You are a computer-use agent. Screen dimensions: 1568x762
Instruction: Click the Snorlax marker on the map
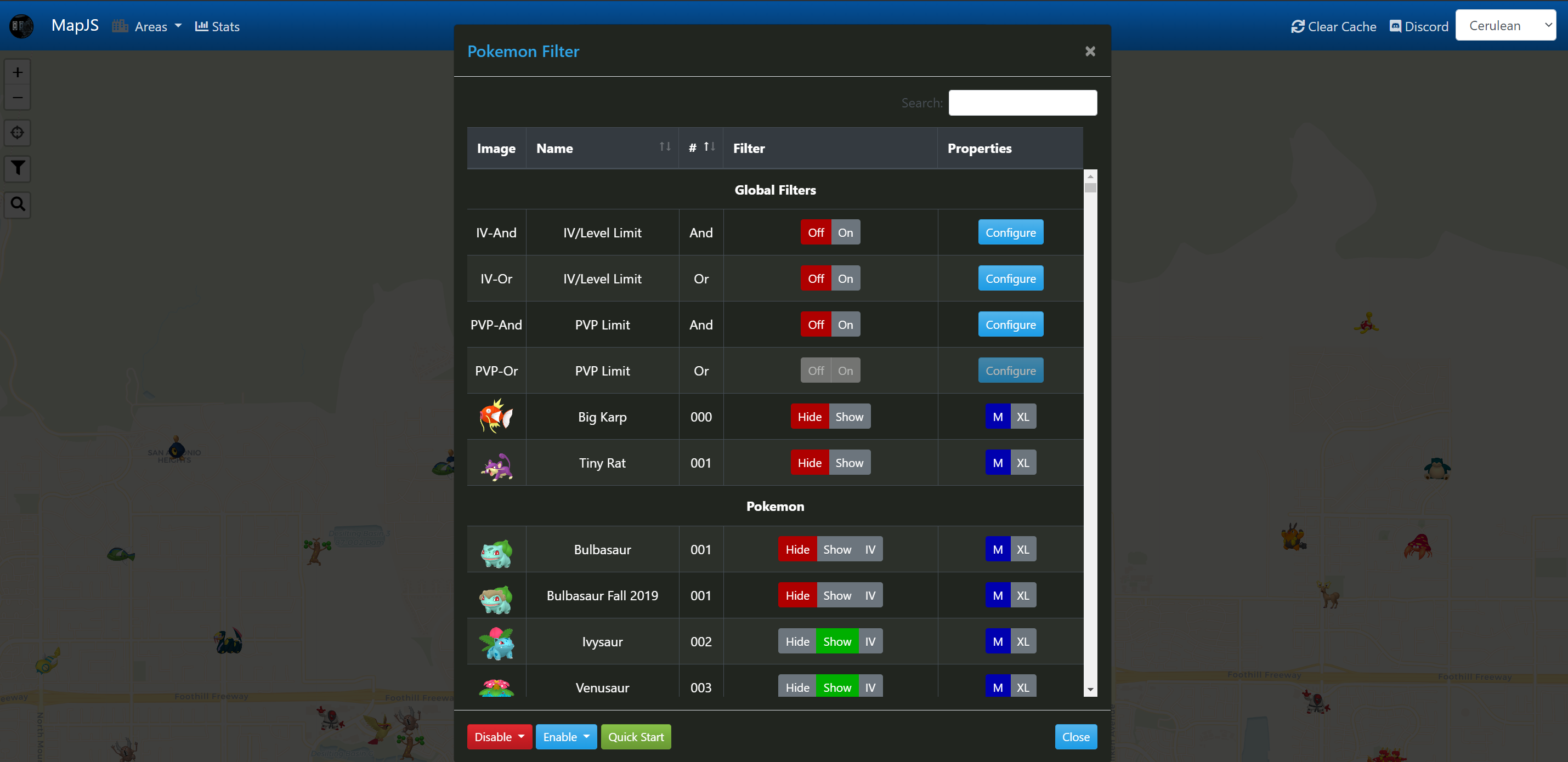coord(1436,469)
